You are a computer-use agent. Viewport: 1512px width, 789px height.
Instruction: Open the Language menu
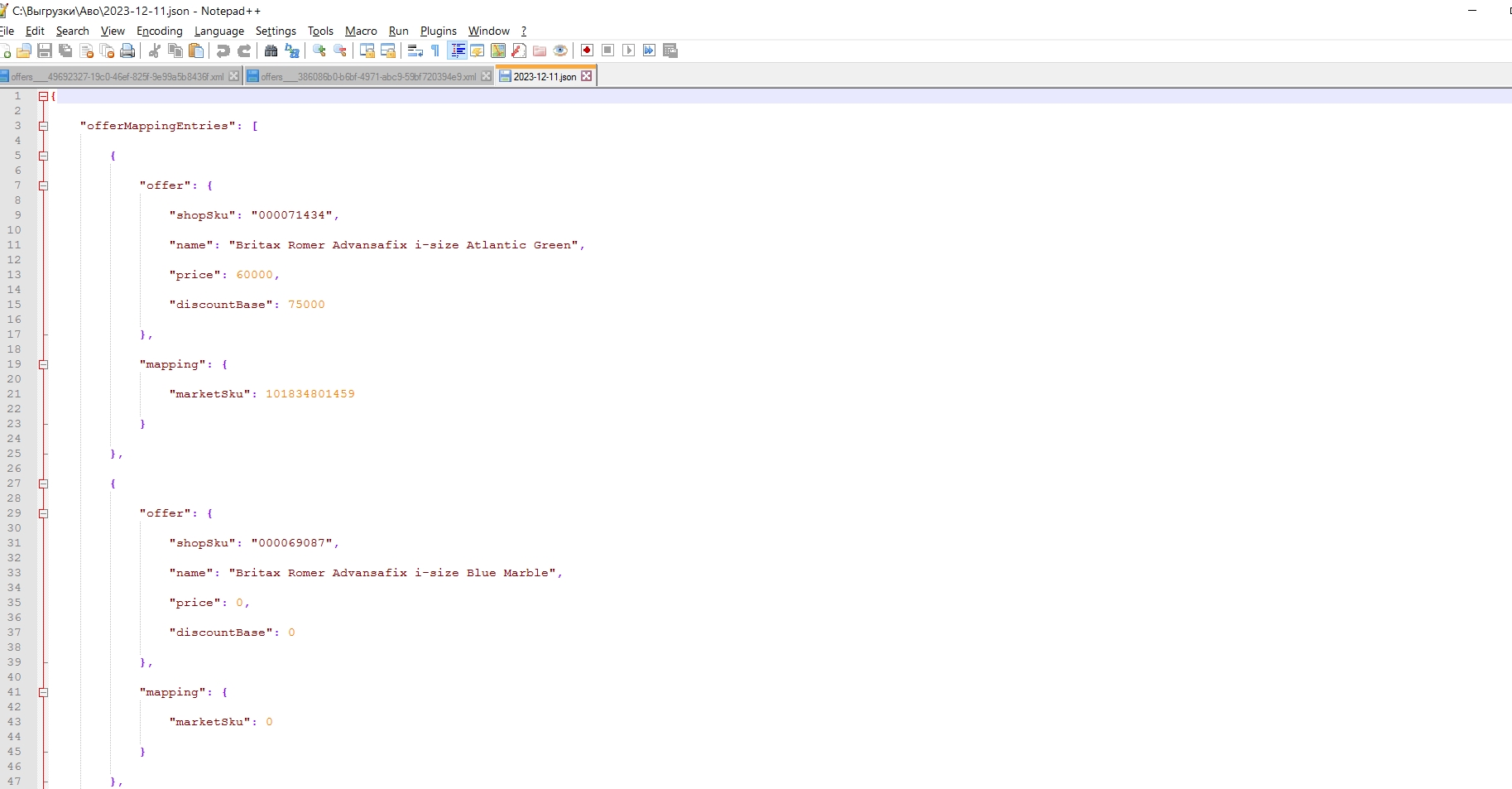(218, 31)
